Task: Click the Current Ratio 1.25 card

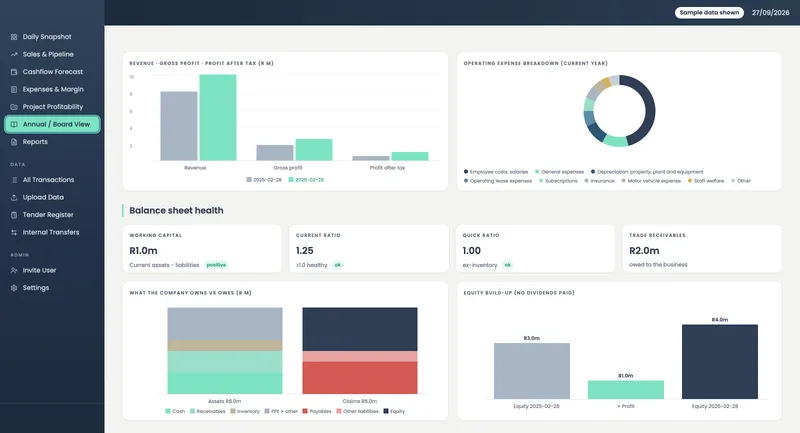Action: click(368, 249)
